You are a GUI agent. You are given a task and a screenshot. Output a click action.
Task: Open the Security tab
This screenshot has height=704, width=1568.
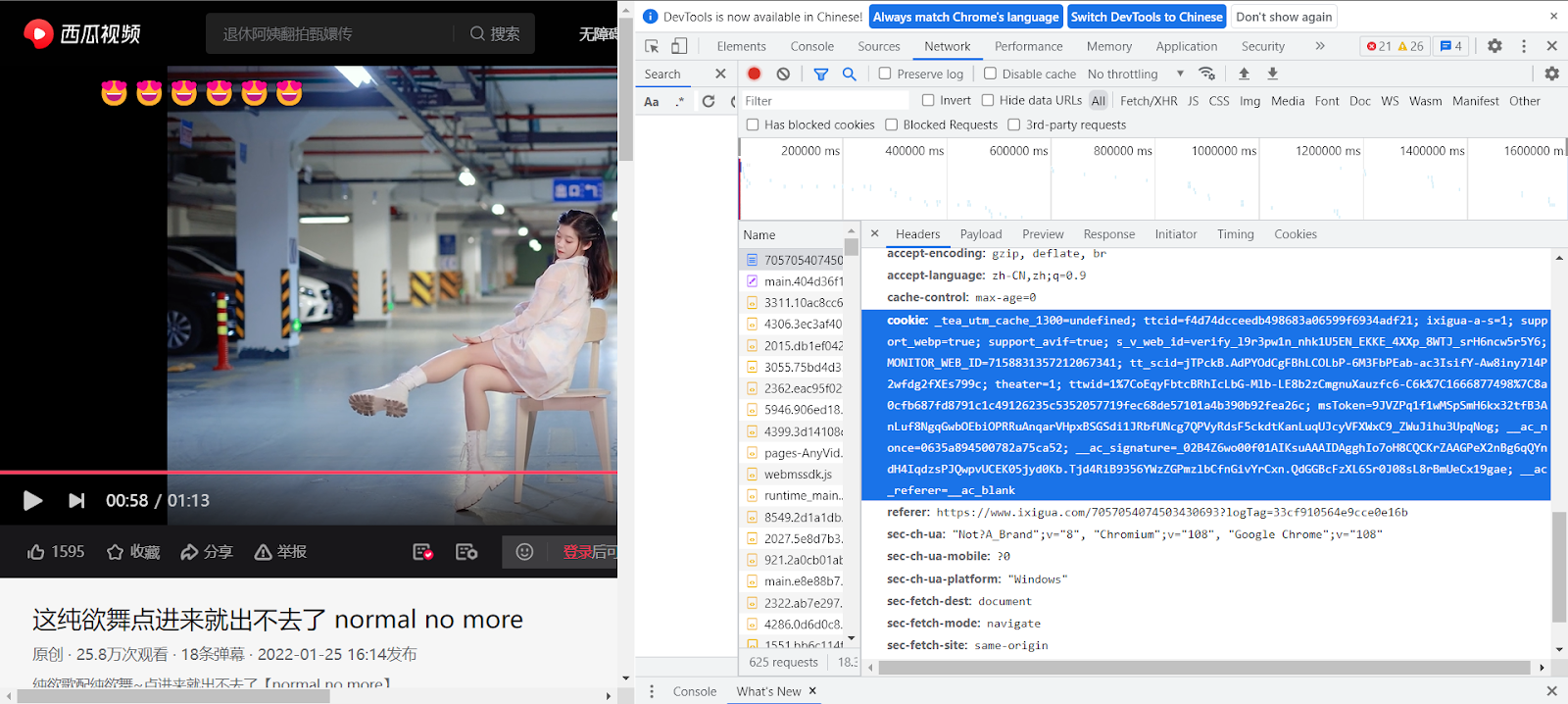tap(1263, 46)
